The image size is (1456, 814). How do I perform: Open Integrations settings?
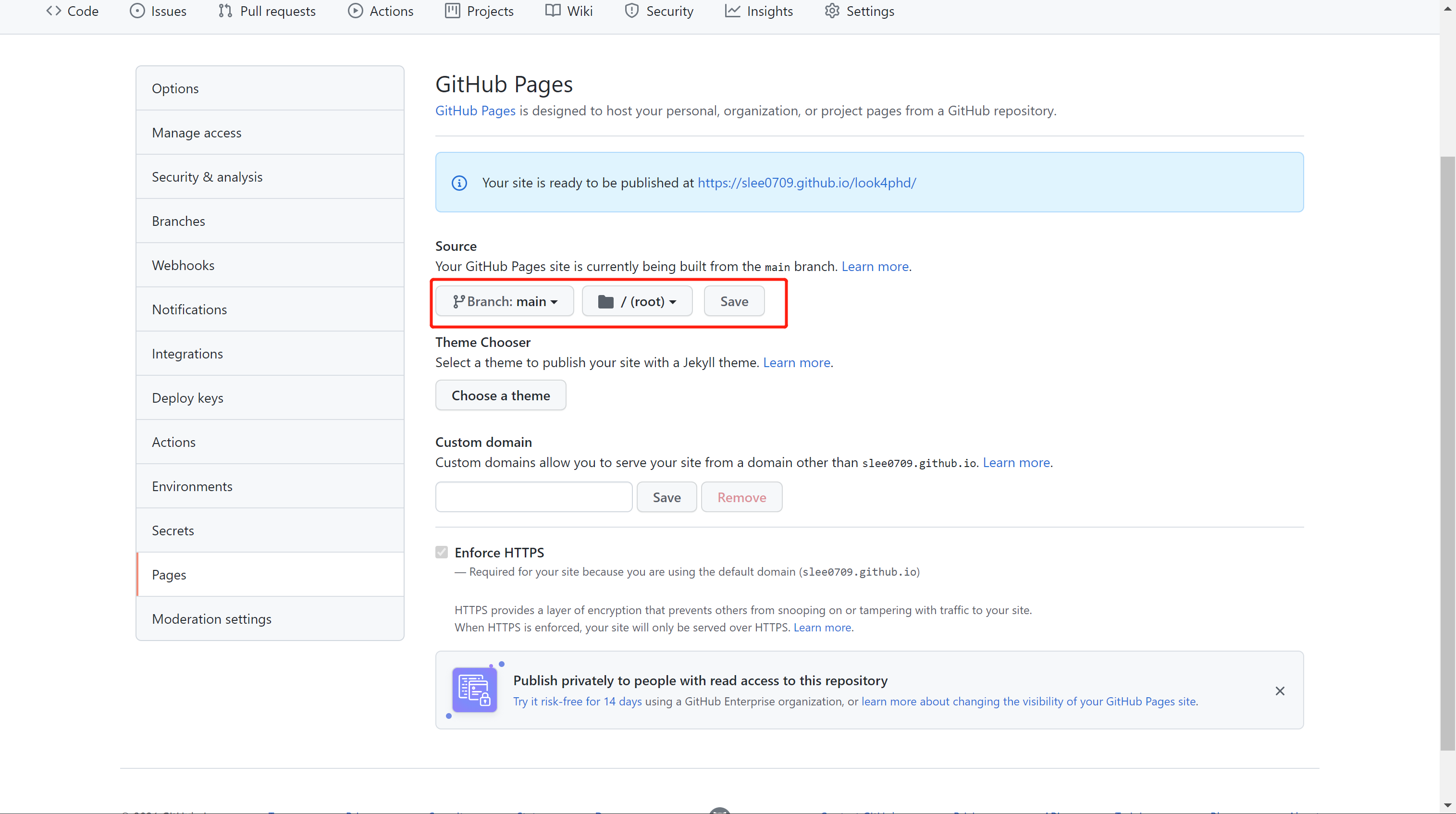pos(270,353)
